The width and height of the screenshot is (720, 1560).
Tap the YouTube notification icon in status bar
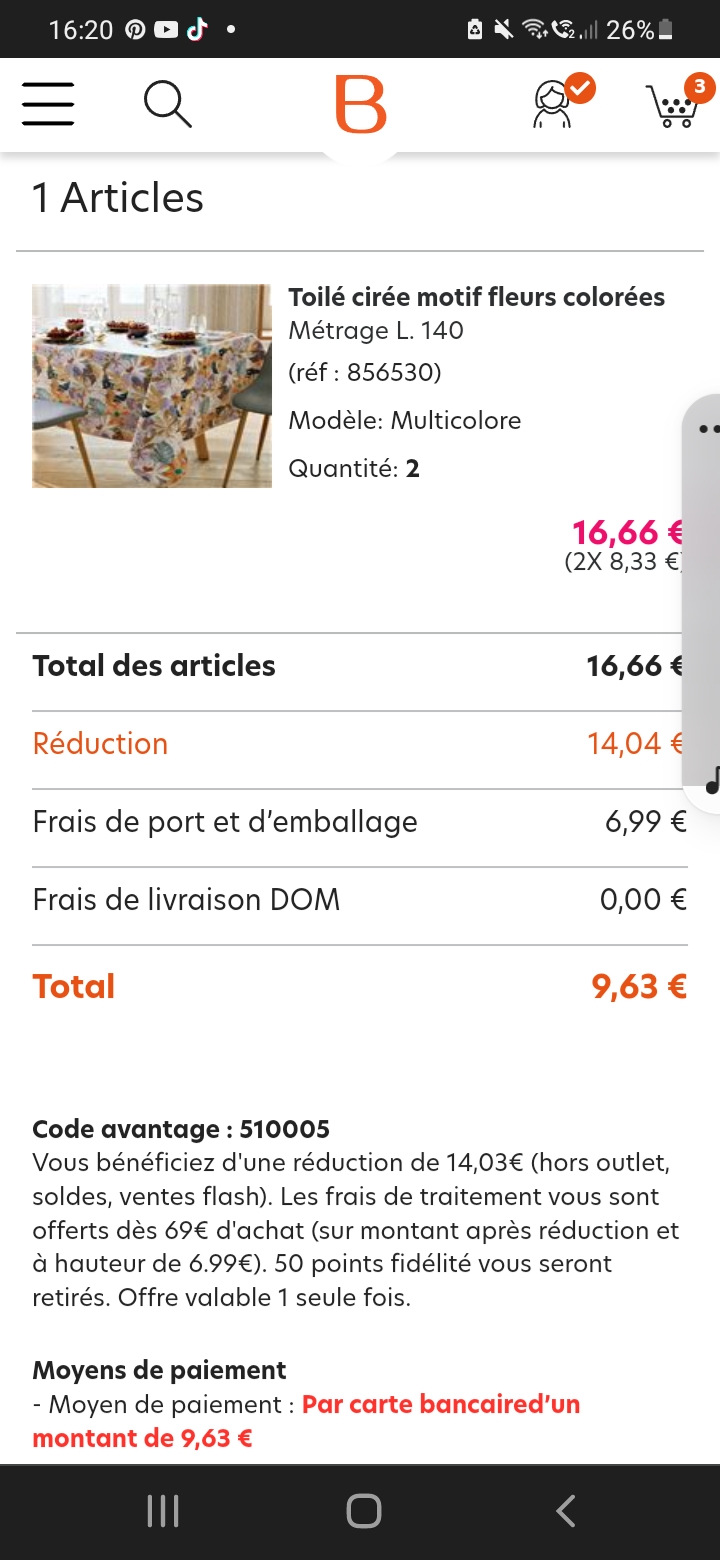(x=166, y=30)
